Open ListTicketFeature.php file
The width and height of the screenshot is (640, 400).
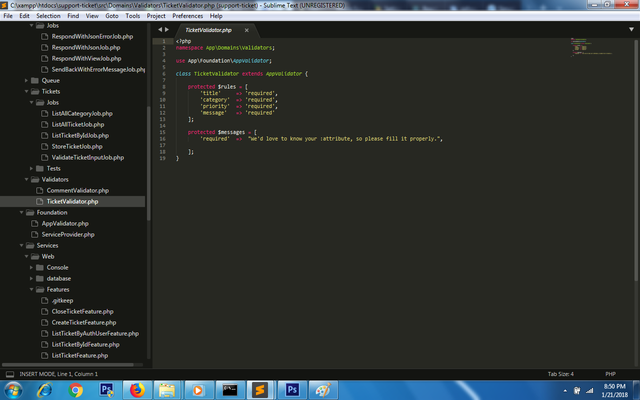80,356
